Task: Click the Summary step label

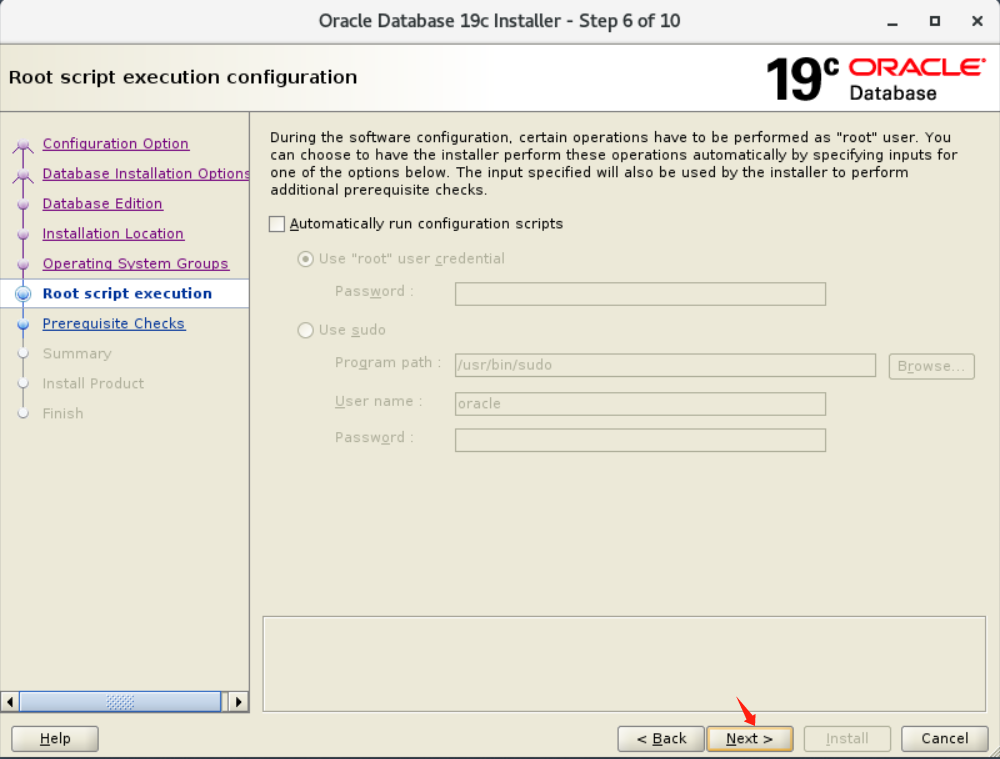Action: [x=77, y=353]
